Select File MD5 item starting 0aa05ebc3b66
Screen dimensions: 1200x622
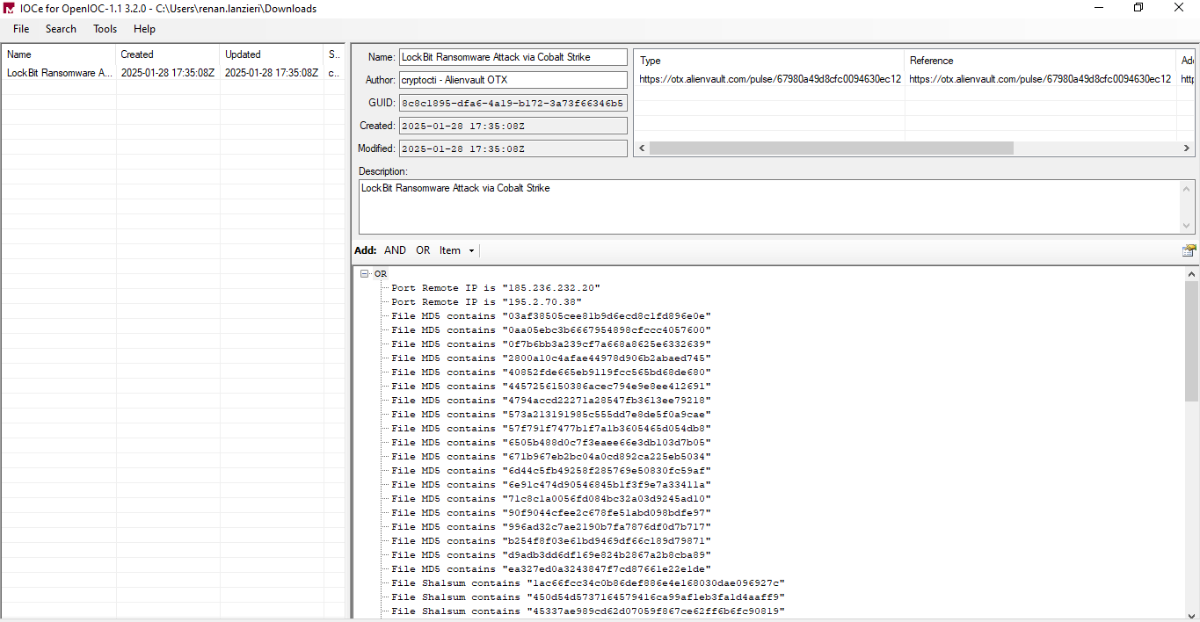pyautogui.click(x=551, y=329)
